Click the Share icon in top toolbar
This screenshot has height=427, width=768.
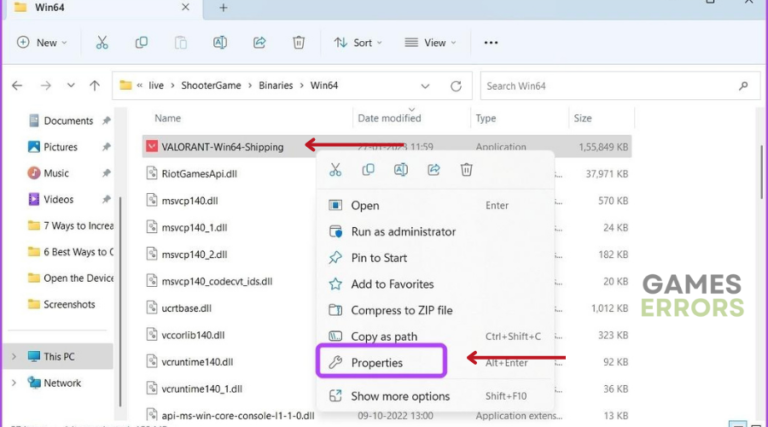point(260,43)
